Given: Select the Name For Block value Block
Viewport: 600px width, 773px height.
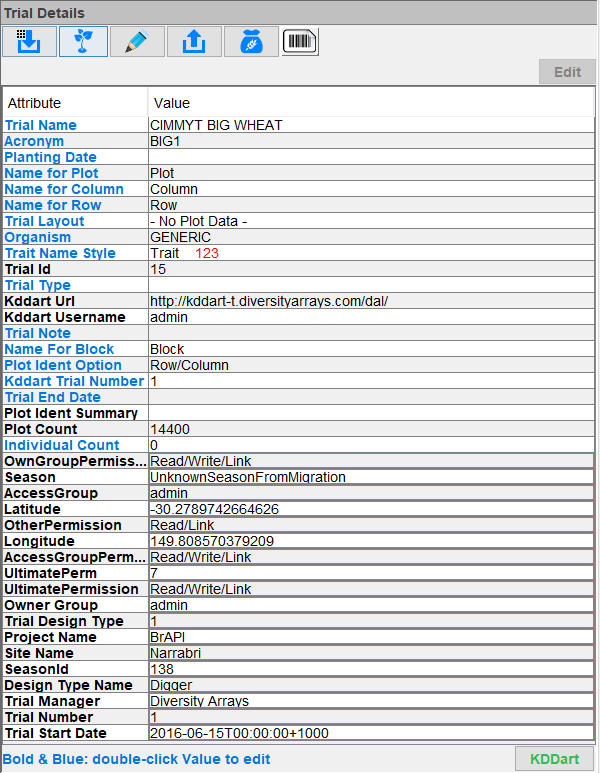Looking at the screenshot, I should pyautogui.click(x=371, y=350).
